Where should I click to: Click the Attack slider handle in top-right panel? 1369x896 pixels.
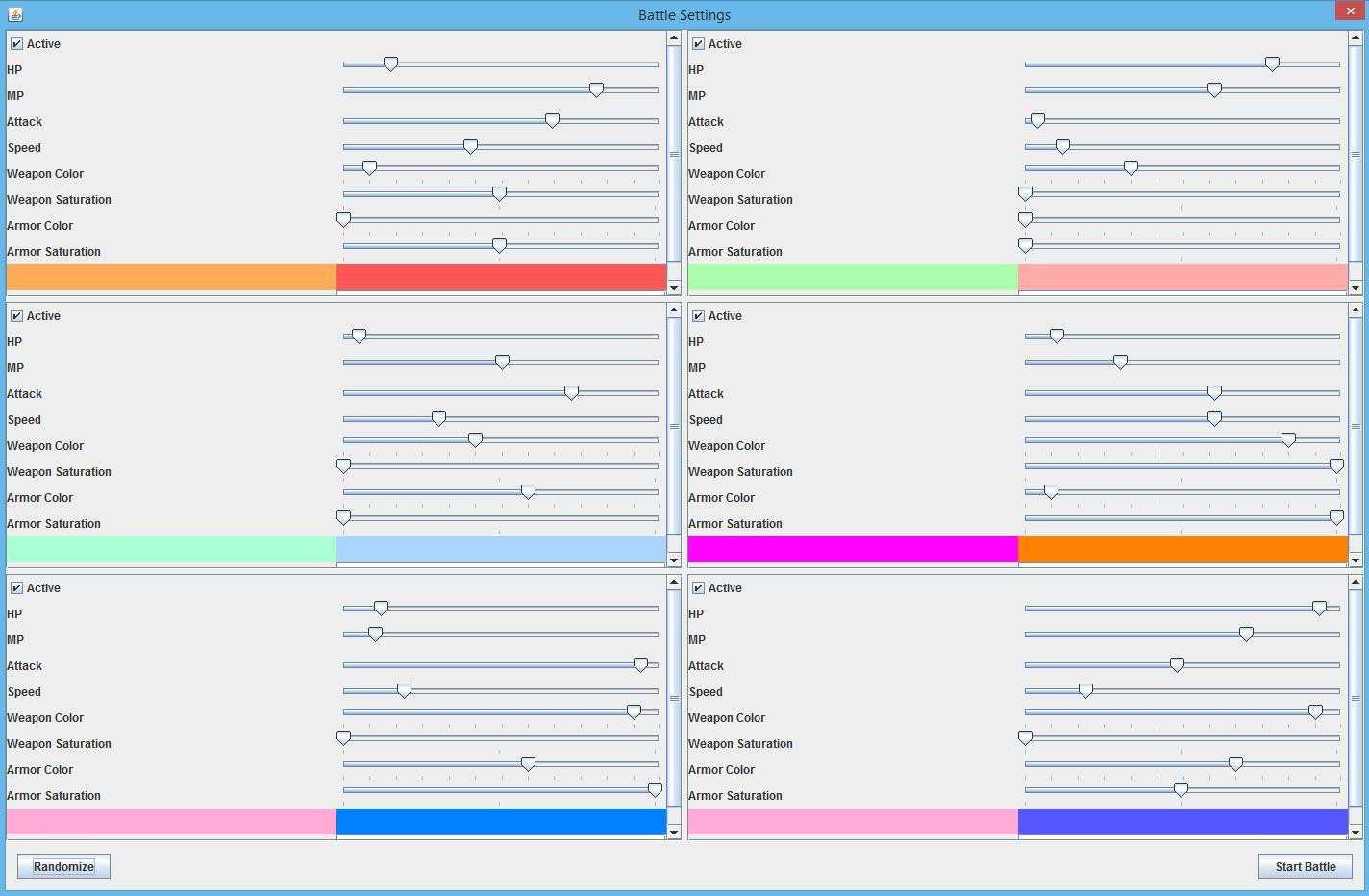point(1036,121)
